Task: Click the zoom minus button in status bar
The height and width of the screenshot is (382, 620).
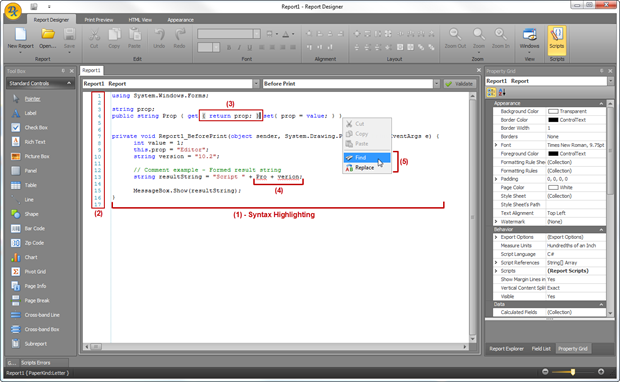Action: pyautogui.click(x=545, y=372)
